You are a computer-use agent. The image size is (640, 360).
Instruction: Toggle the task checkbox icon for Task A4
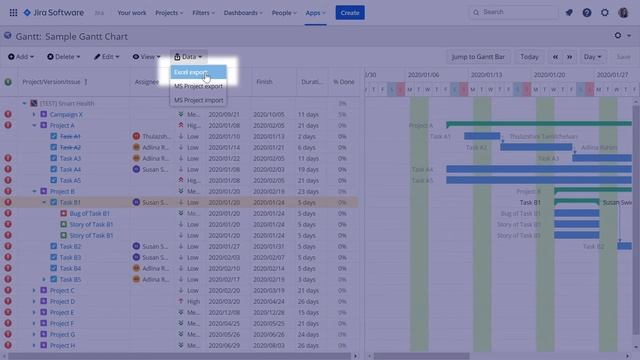pos(53,169)
